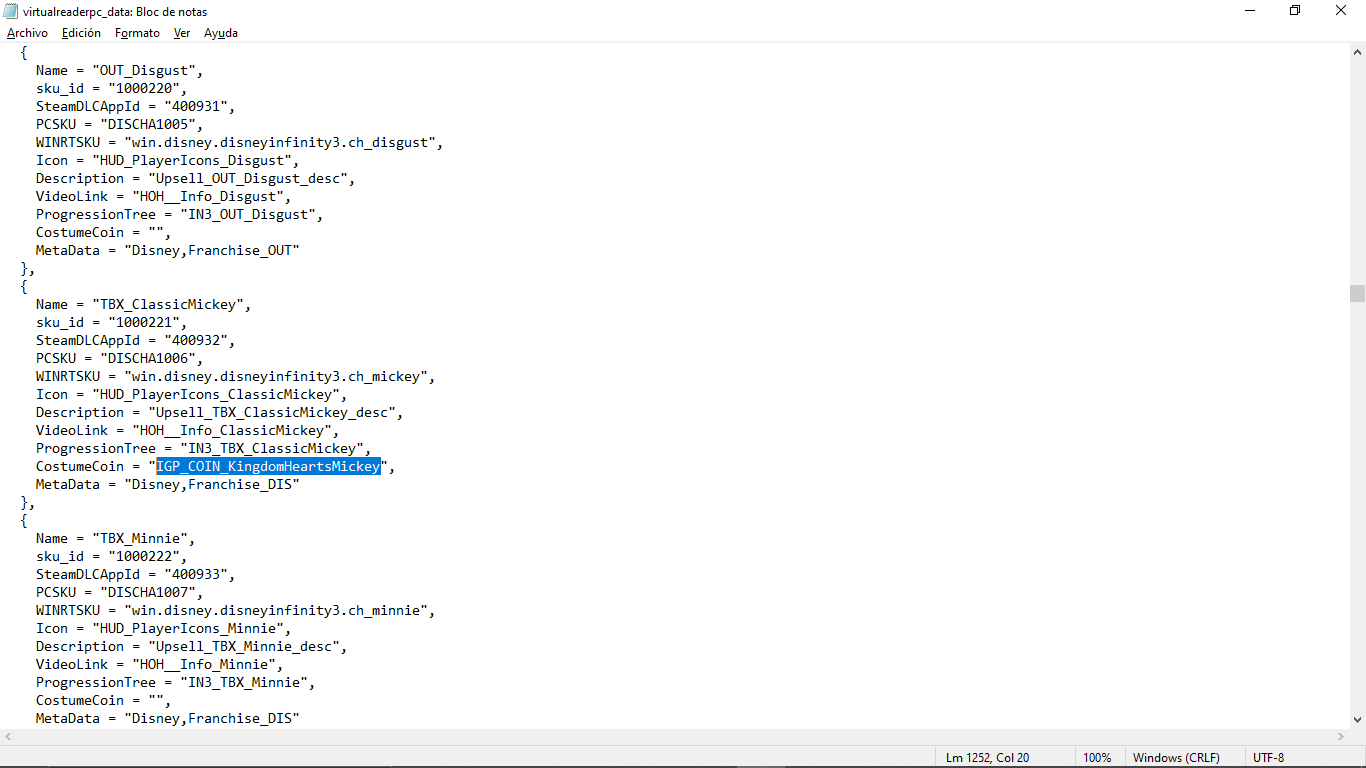Click the line SteamDLCAppId = "400931"
1366x768 pixels.
pos(136,107)
